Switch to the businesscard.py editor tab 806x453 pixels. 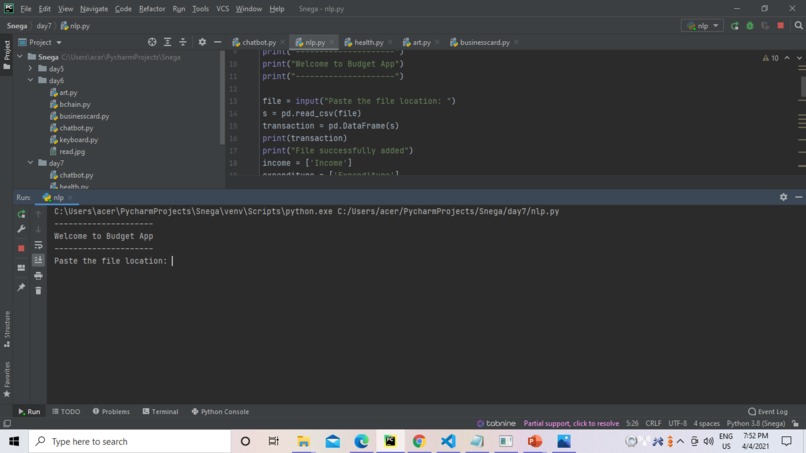(484, 42)
